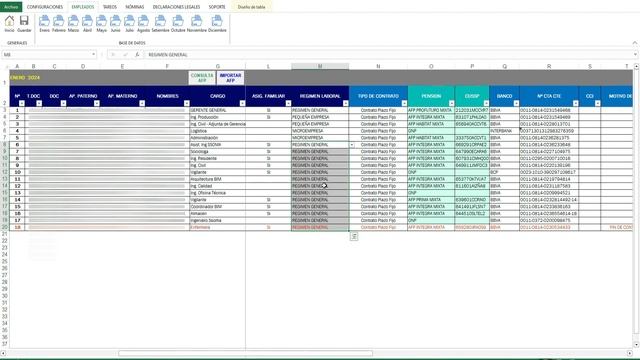Viewport: 640px width, 360px height.
Task: Open the Octubre database icon
Action: click(178, 24)
